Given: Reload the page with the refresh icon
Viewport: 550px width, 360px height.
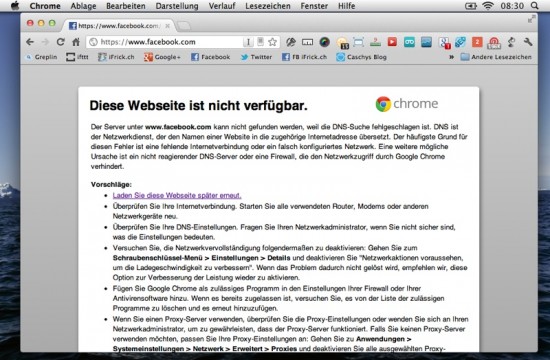Looking at the screenshot, I should pyautogui.click(x=61, y=42).
